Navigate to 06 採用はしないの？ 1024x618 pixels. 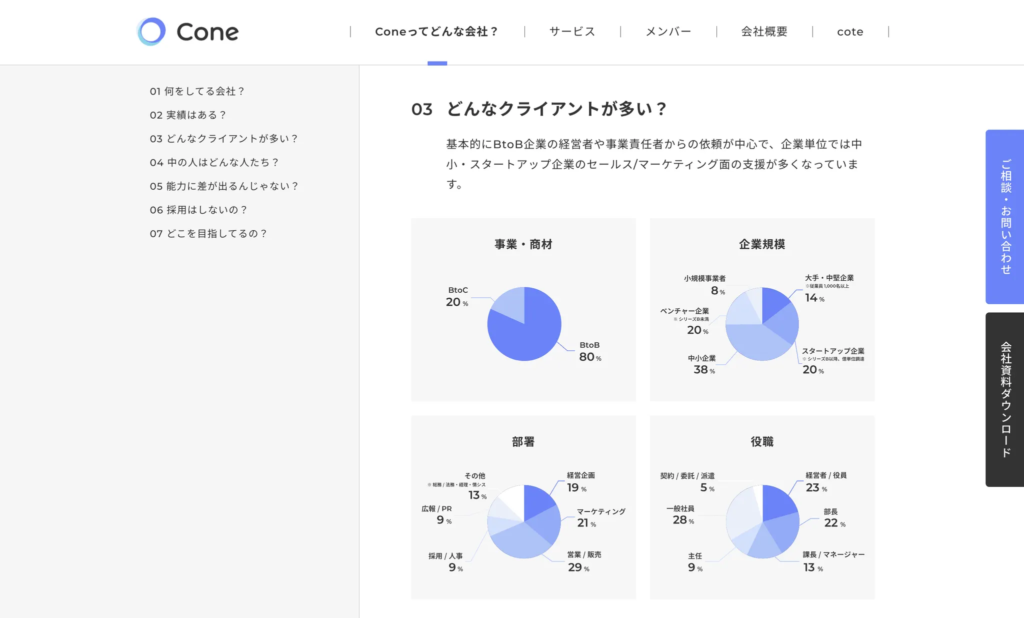point(198,210)
